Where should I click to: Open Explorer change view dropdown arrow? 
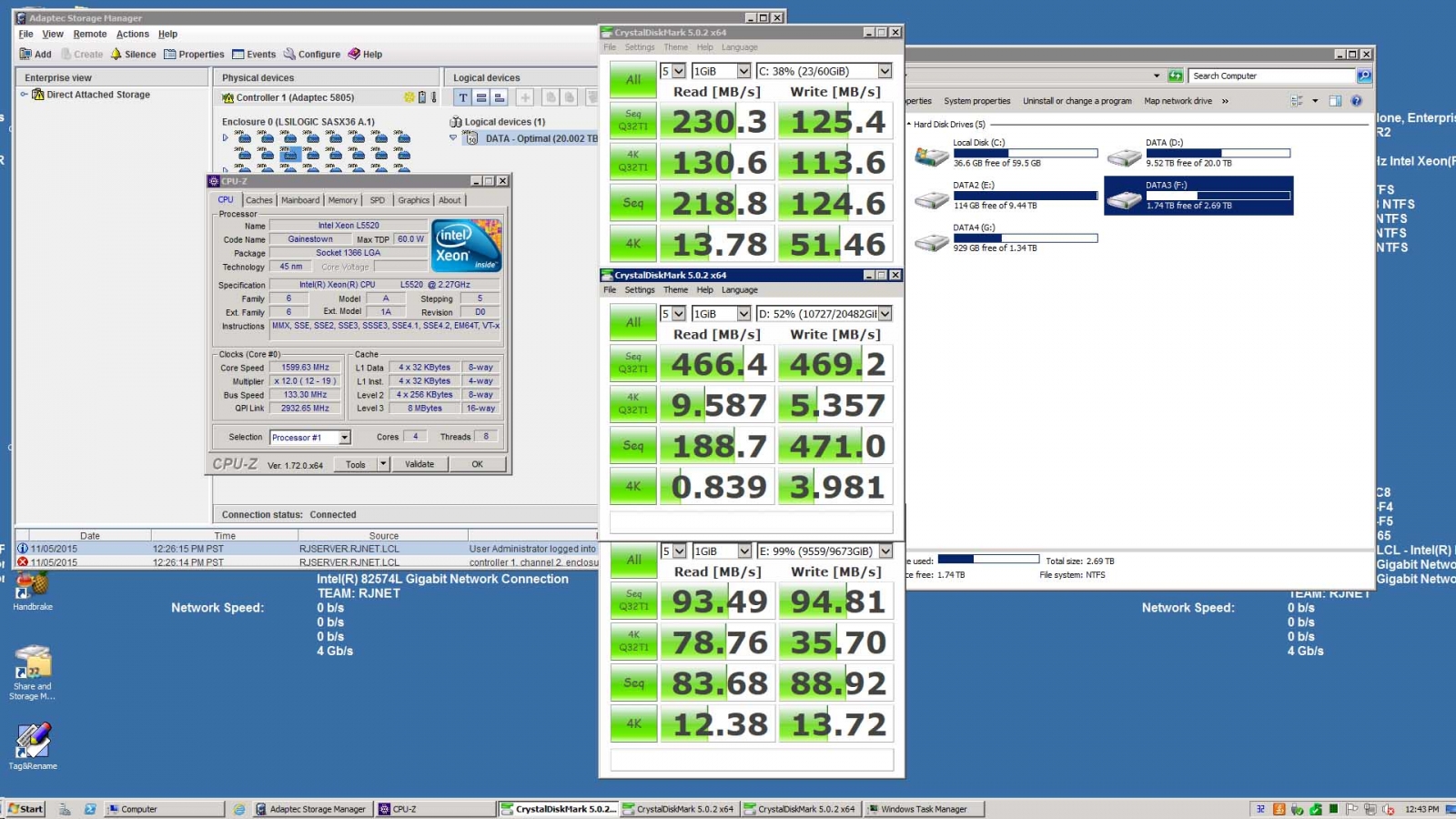[x=1315, y=101]
